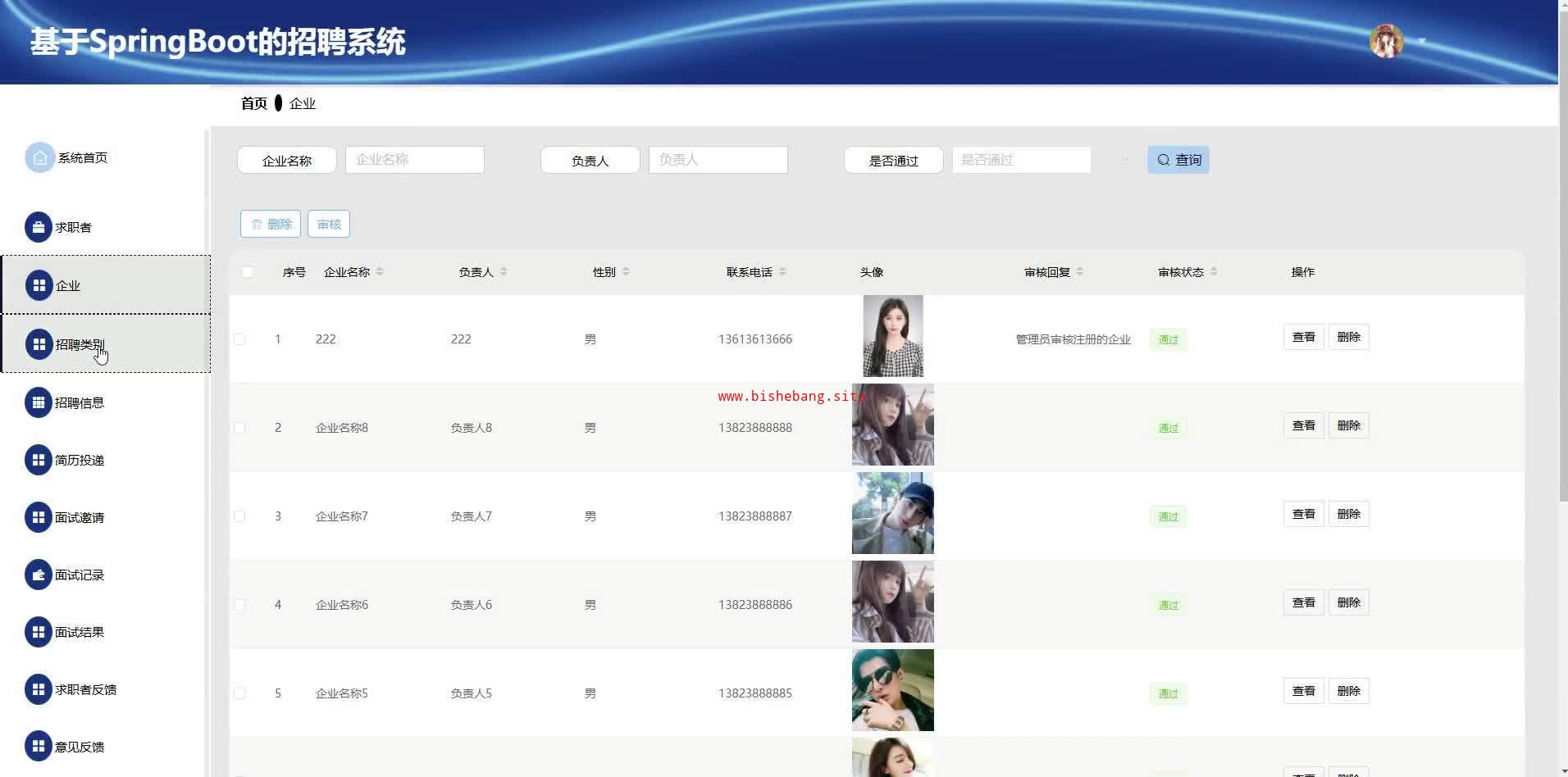Click the 简历投递 sidebar icon
Image resolution: width=1568 pixels, height=777 pixels.
click(x=39, y=460)
